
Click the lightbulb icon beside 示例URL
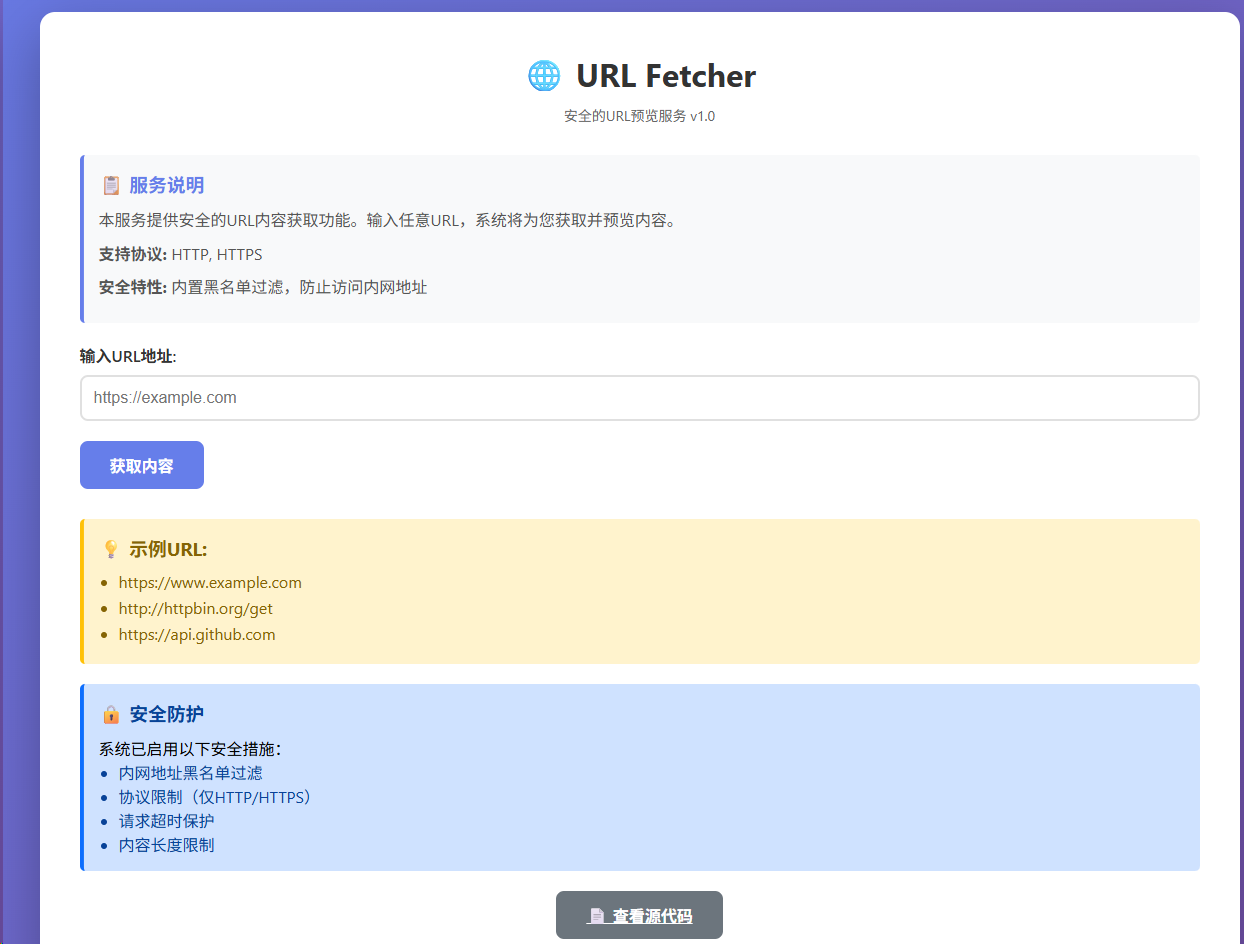tap(111, 550)
